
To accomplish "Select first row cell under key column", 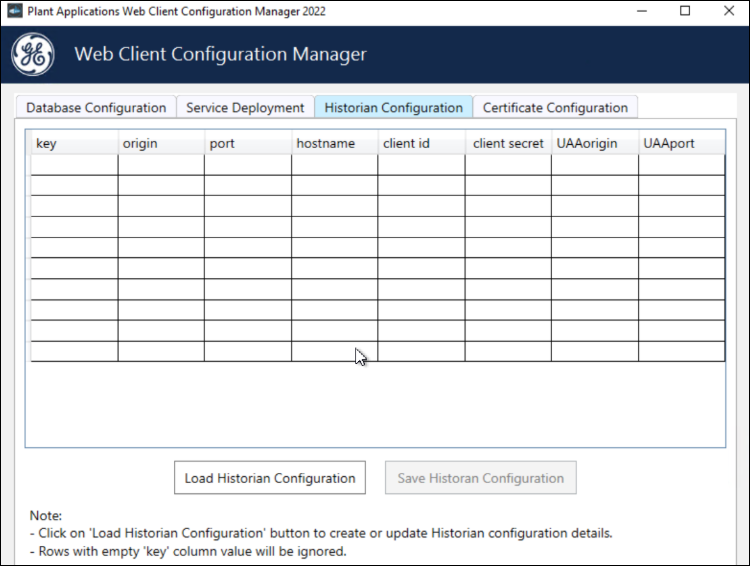I will 75,165.
